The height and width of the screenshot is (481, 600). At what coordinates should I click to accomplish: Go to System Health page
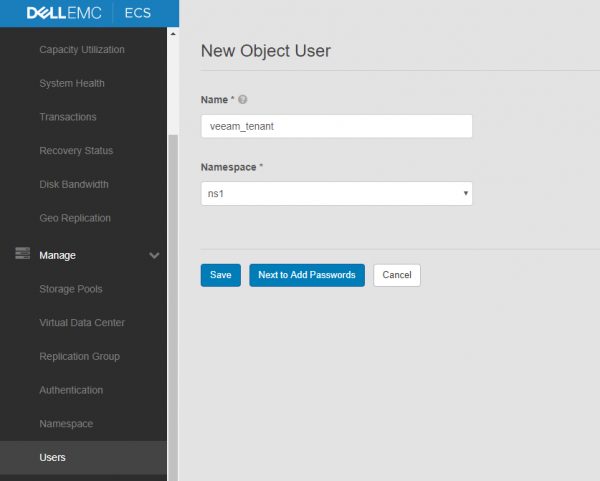click(71, 83)
